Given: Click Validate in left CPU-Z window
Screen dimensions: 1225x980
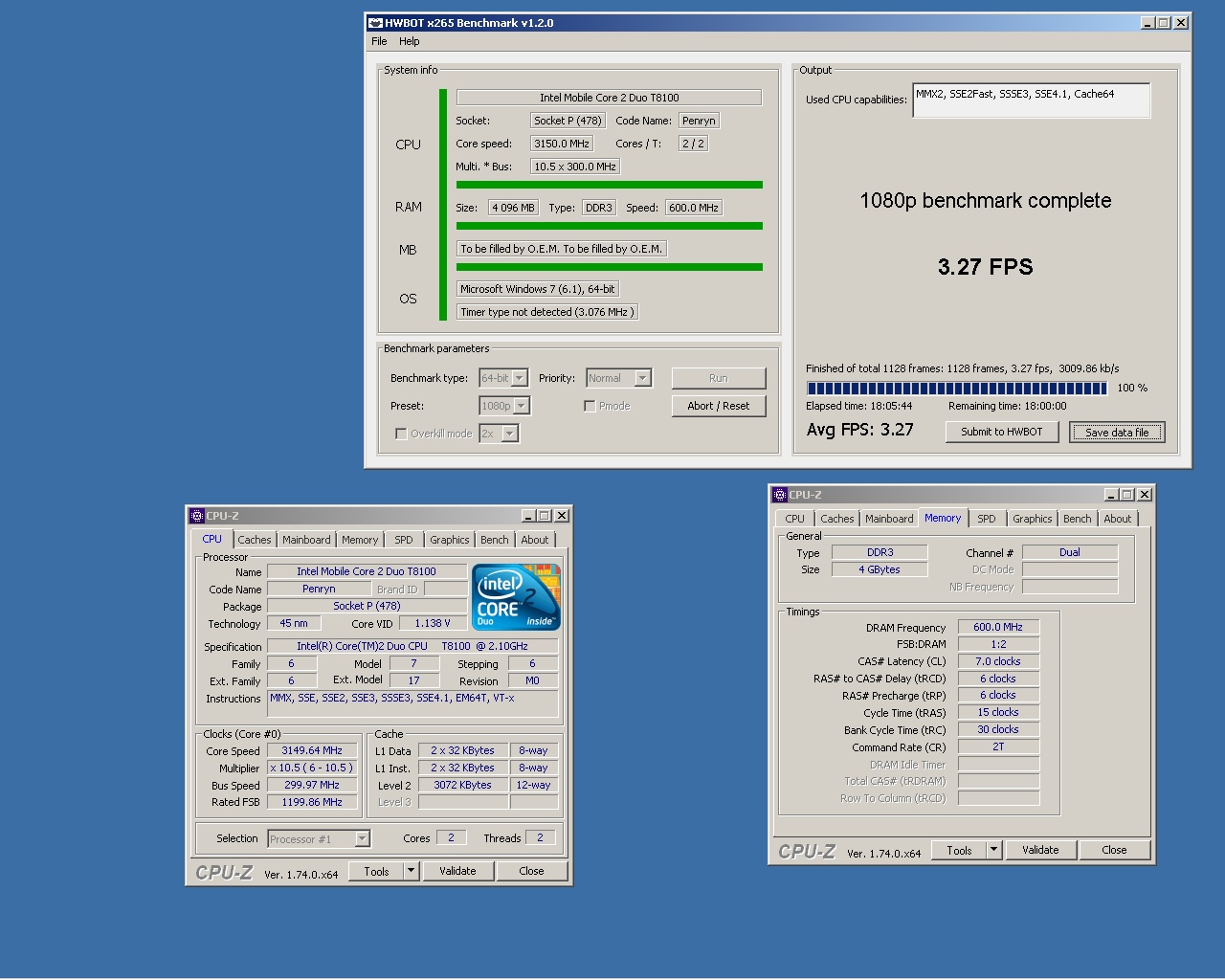Looking at the screenshot, I should (x=457, y=871).
